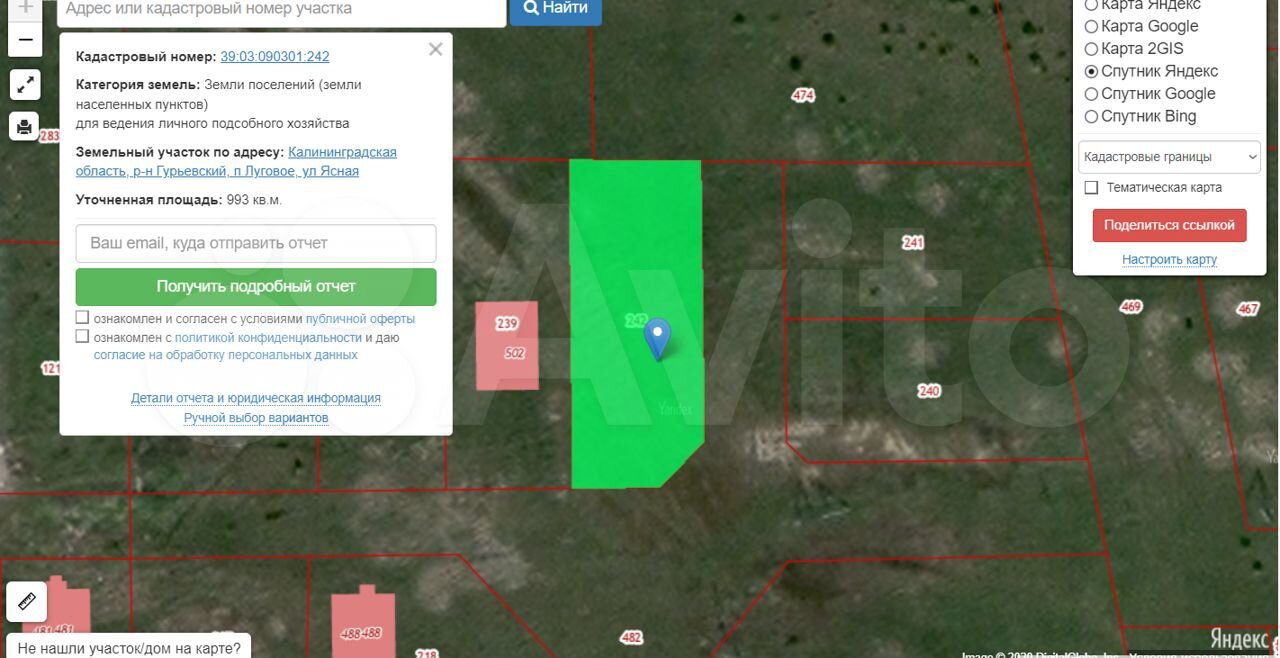Viewport: 1280px width, 658px height.
Task: Toggle fullscreen map view icon
Action: [25, 85]
